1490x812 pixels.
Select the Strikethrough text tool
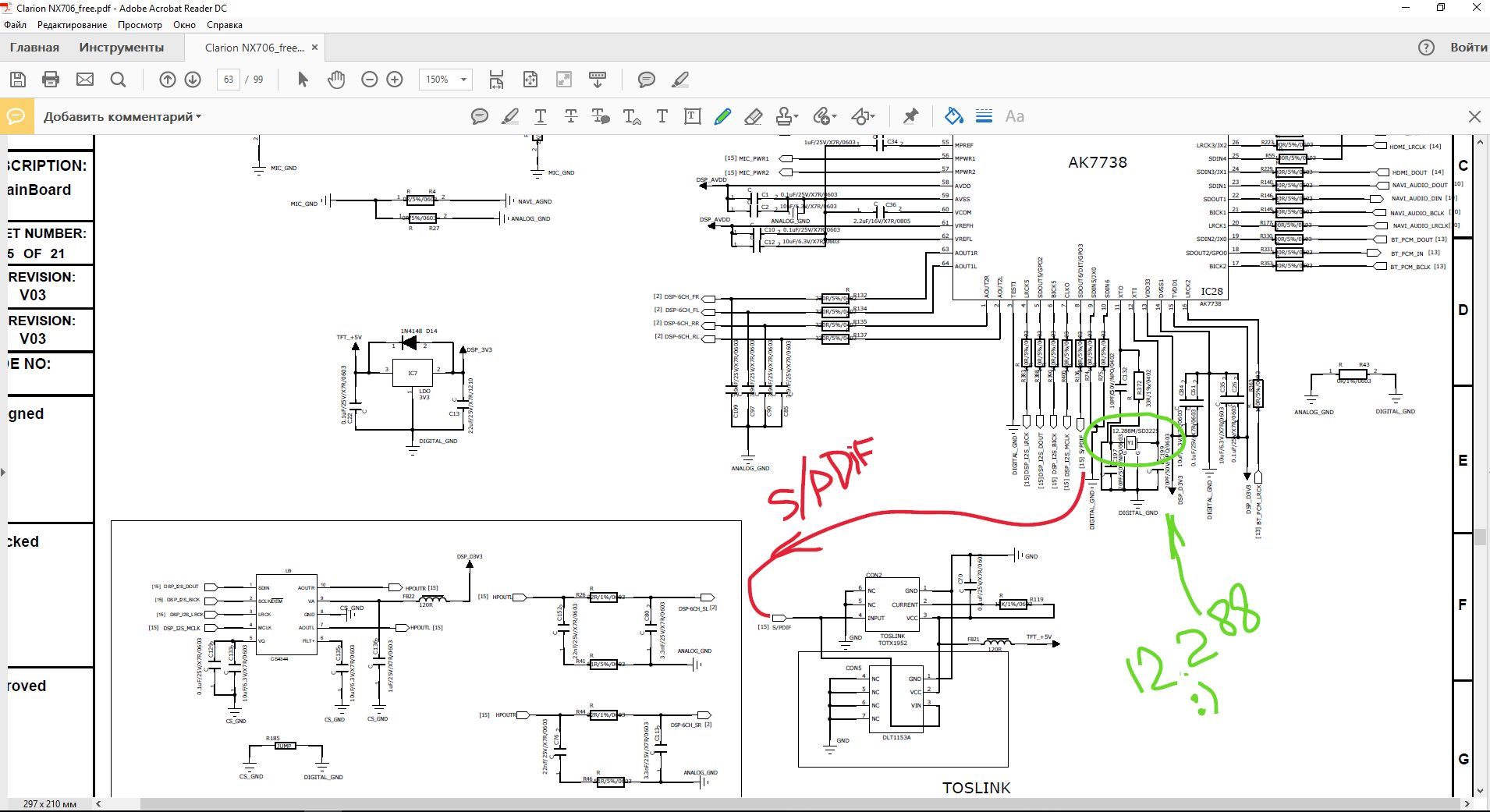[x=571, y=117]
